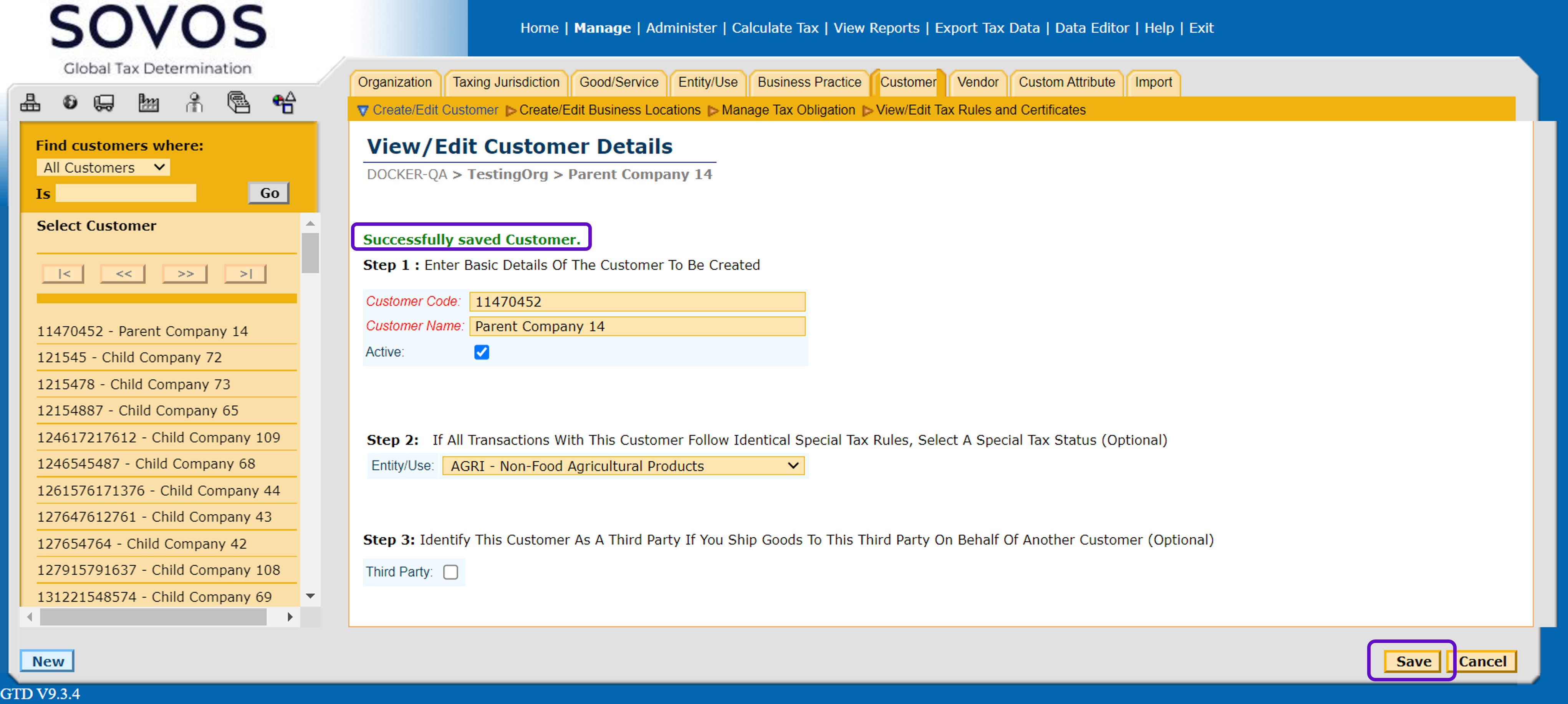
Task: Click the globe taxing jurisdiction icon
Action: (70, 102)
